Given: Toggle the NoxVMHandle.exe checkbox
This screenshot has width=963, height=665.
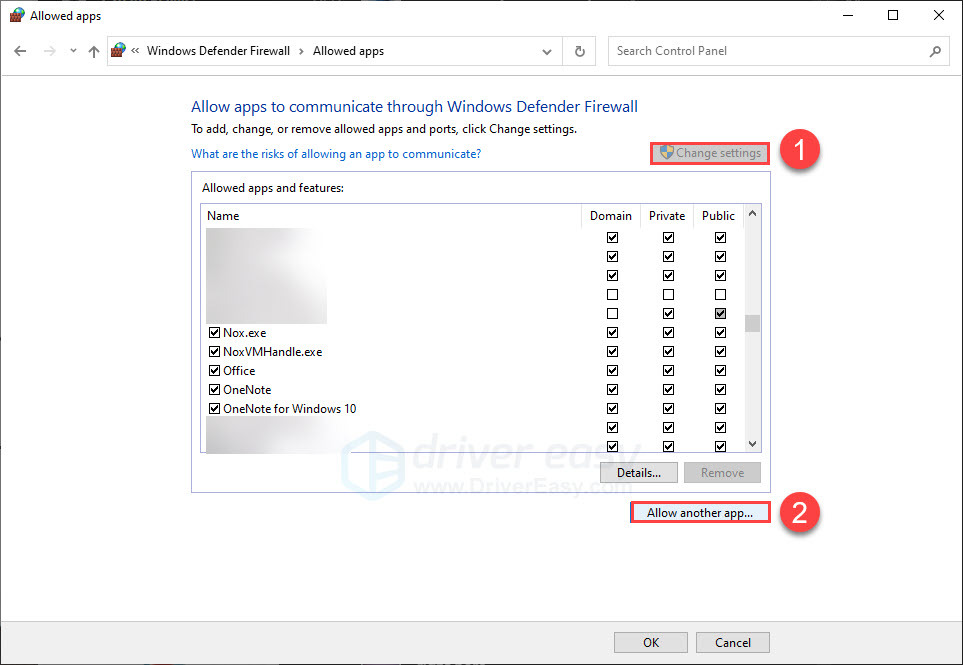Looking at the screenshot, I should click(x=214, y=352).
